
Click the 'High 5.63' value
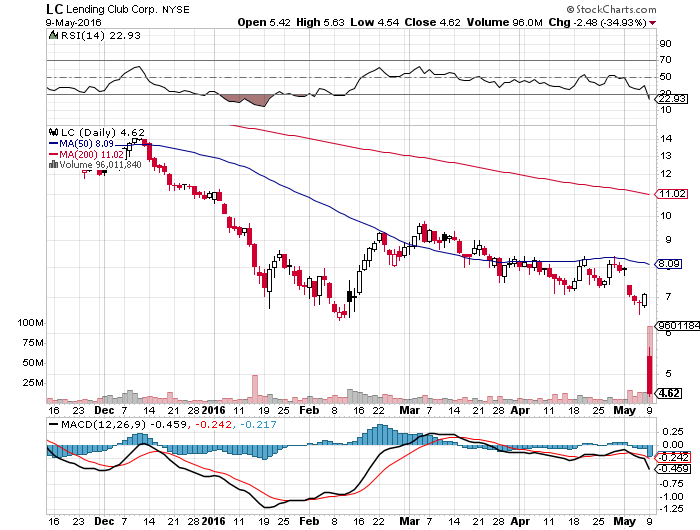[x=320, y=22]
